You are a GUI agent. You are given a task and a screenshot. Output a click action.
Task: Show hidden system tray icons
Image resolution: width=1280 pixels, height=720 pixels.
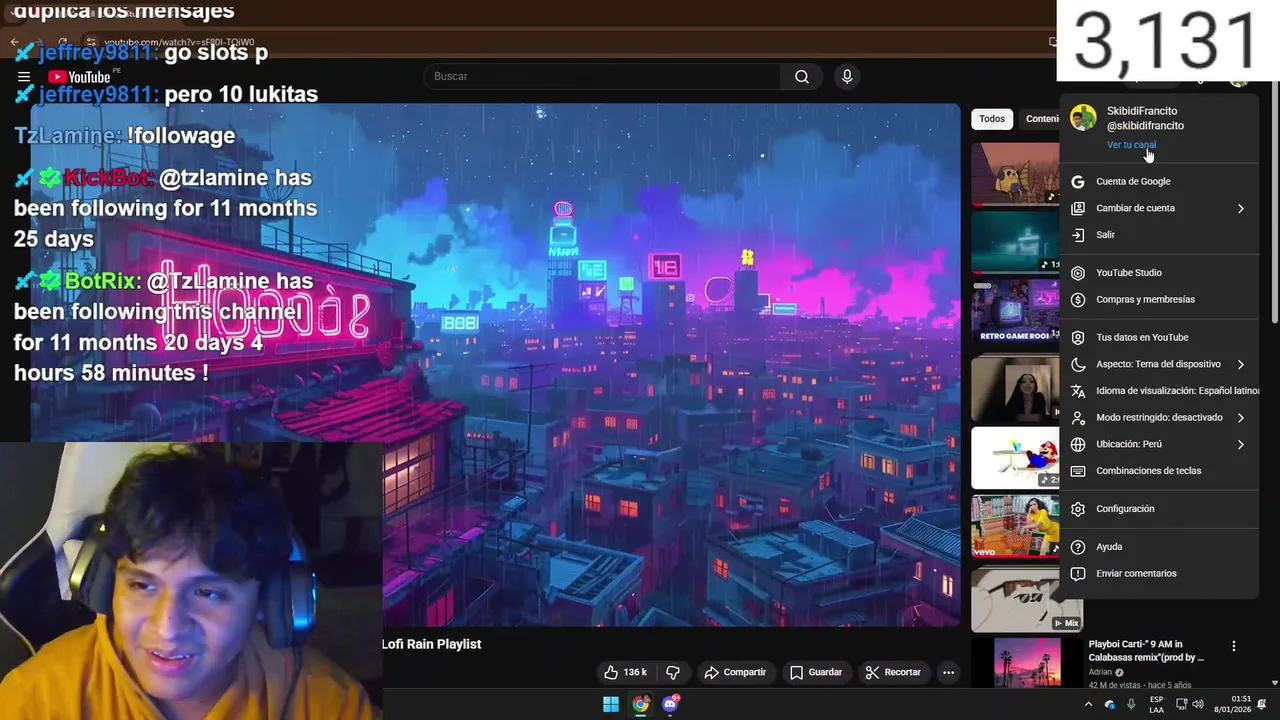[1088, 704]
